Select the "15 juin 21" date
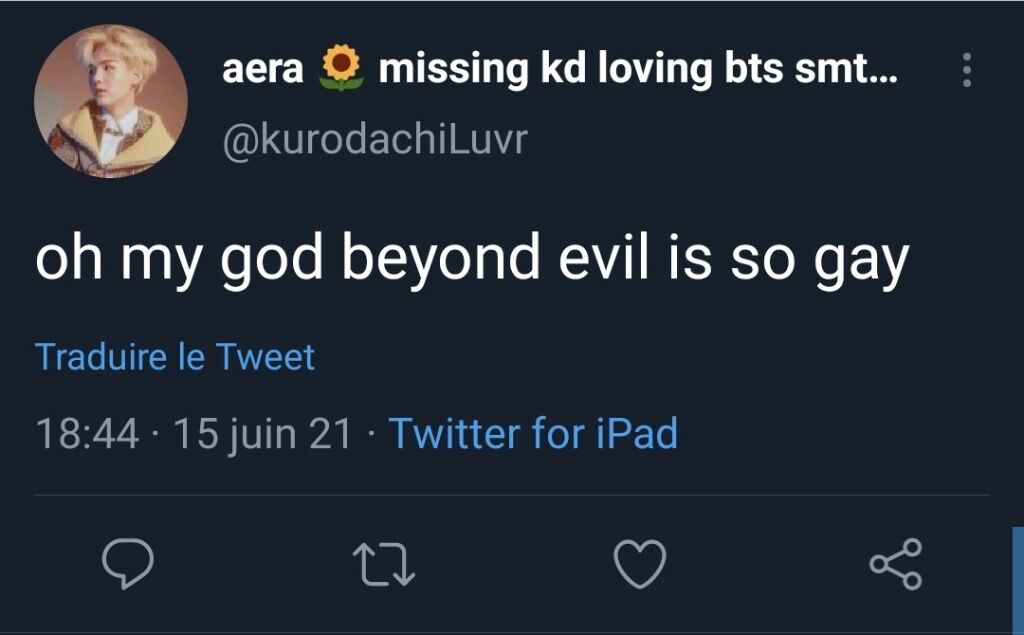The width and height of the screenshot is (1024, 635). (x=263, y=434)
